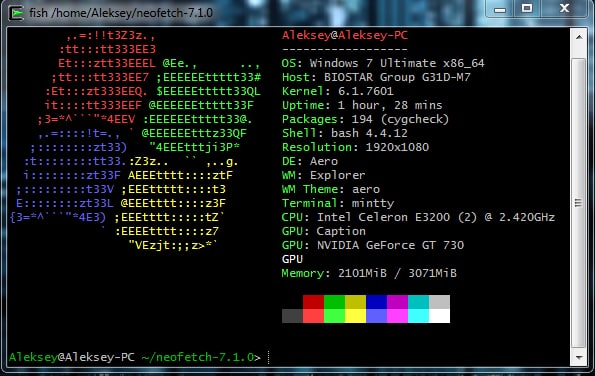The image size is (595, 376).
Task: Click the bright cyan color block
Action: coord(419,316)
